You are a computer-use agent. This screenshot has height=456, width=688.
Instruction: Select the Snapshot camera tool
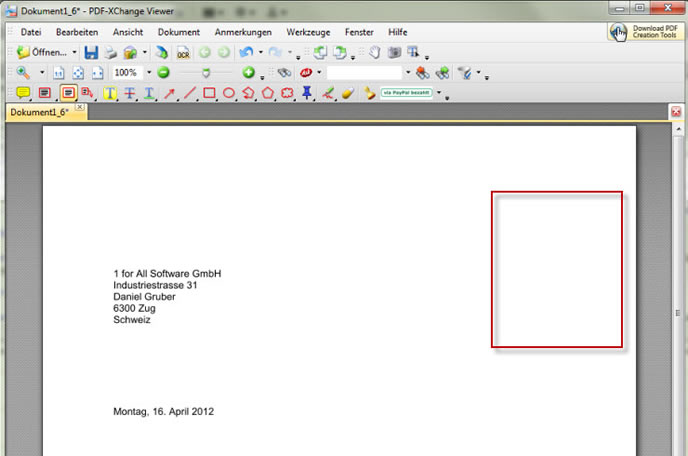coord(393,52)
